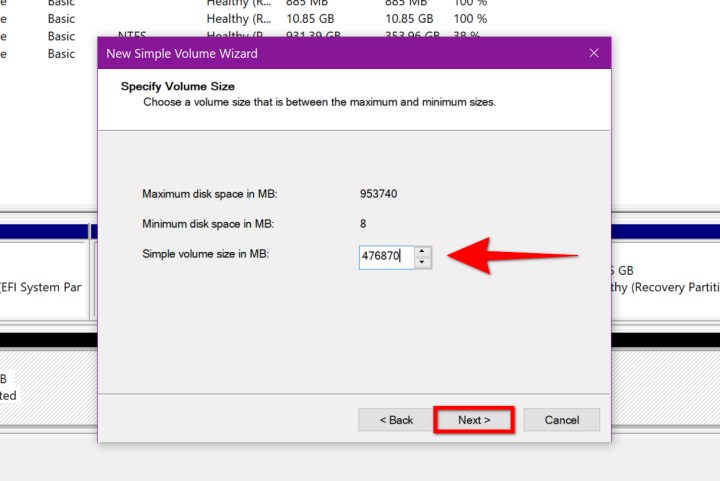This screenshot has width=720, height=481.
Task: Click the Next button in the wizard
Action: point(473,420)
